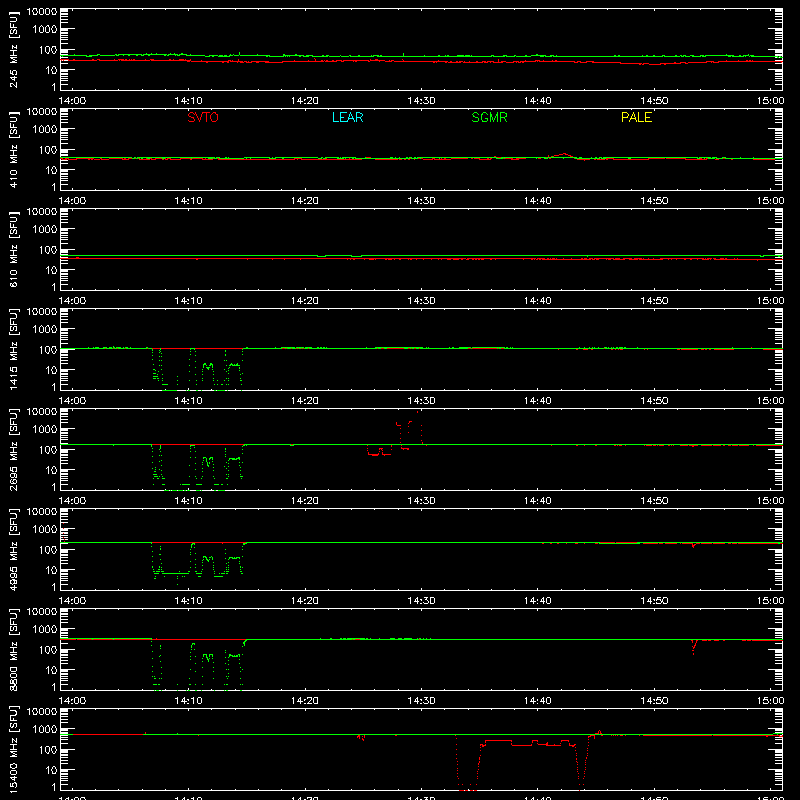
Task: Click 14:10 tick under 410 MHz panel
Action: point(188,201)
